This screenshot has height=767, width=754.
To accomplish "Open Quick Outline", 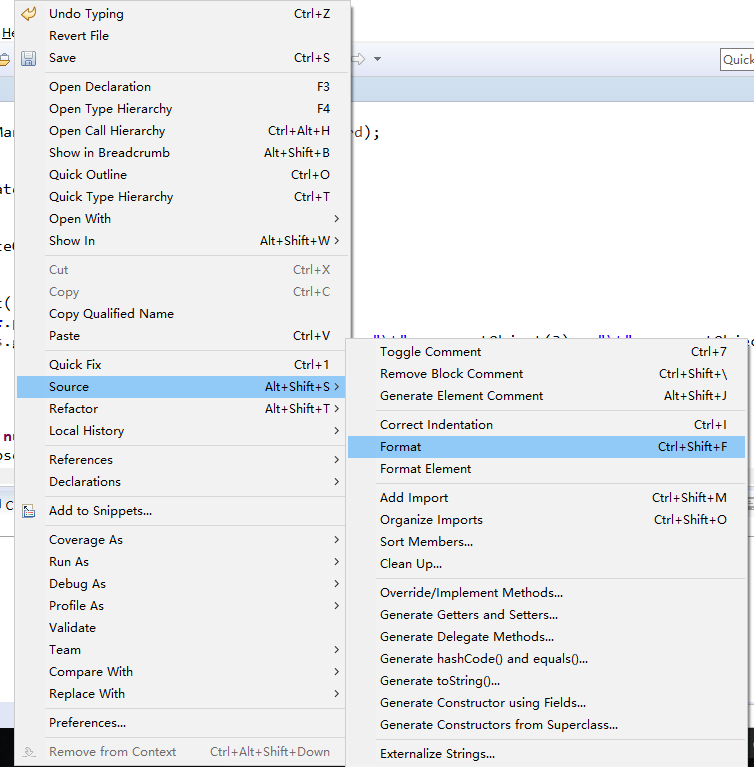I will tap(182, 175).
